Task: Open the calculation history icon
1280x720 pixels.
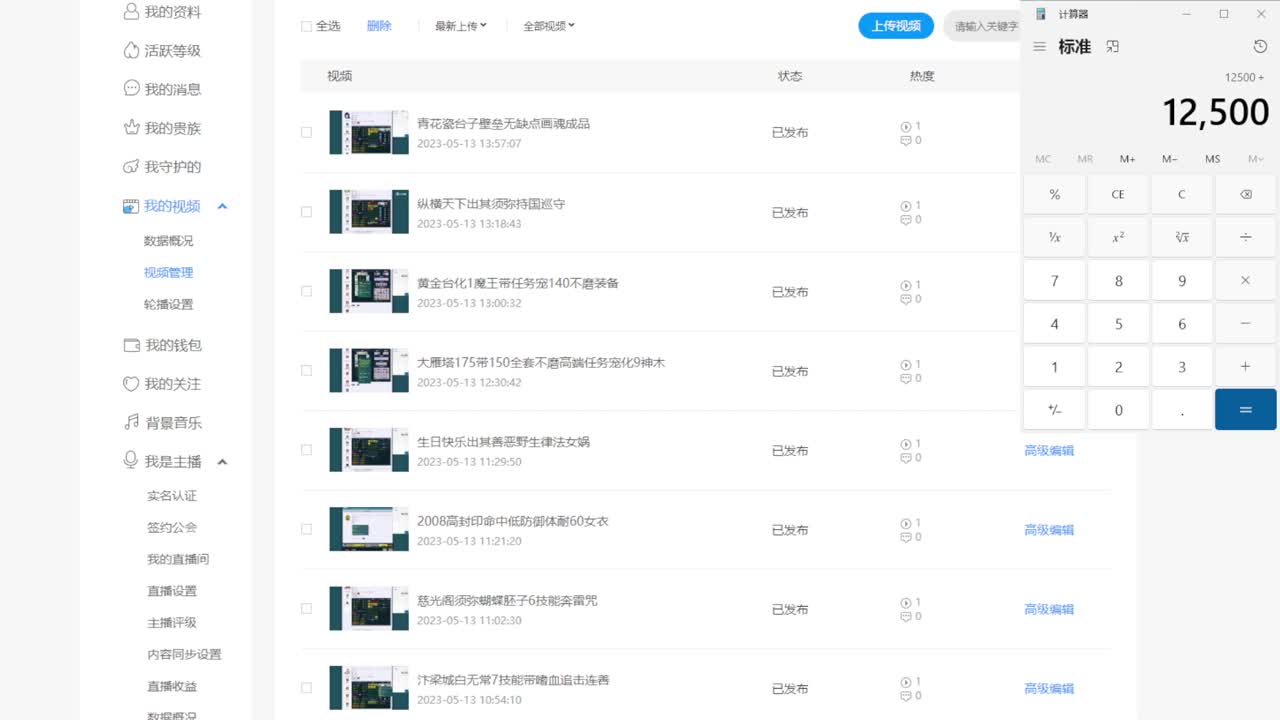Action: 1257,46
